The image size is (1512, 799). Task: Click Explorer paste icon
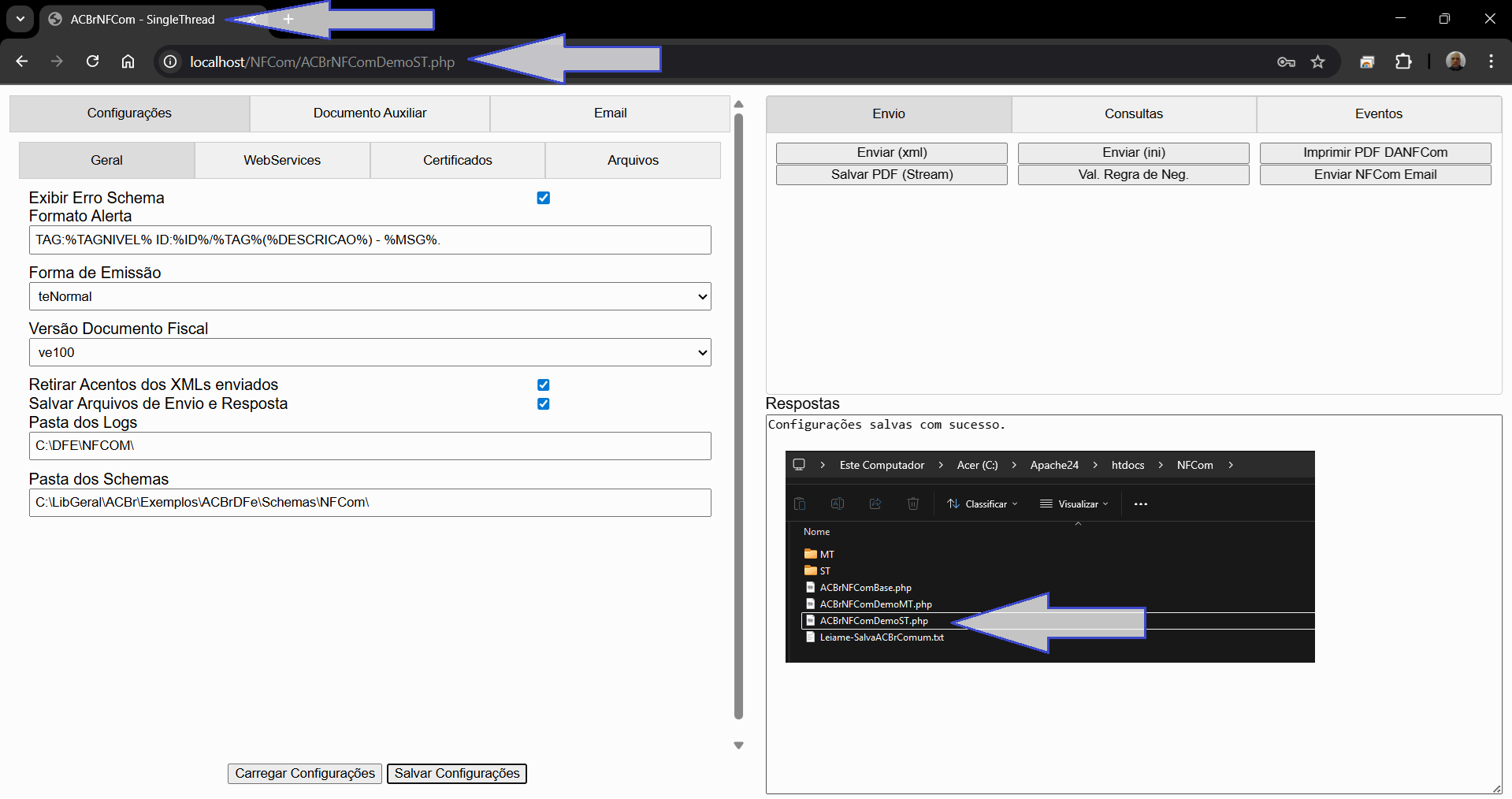[800, 504]
